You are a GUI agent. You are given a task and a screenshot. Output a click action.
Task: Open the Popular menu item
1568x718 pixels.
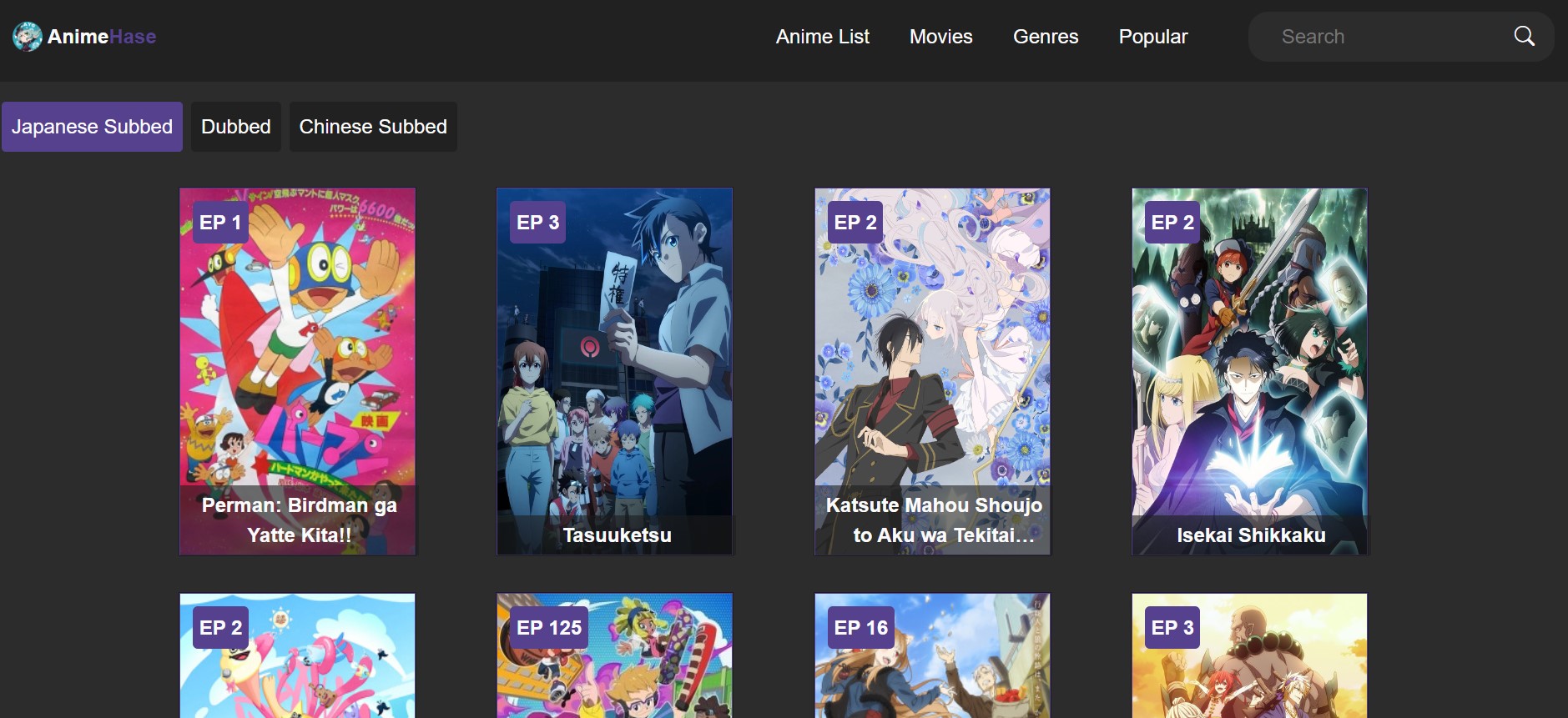[x=1152, y=37]
